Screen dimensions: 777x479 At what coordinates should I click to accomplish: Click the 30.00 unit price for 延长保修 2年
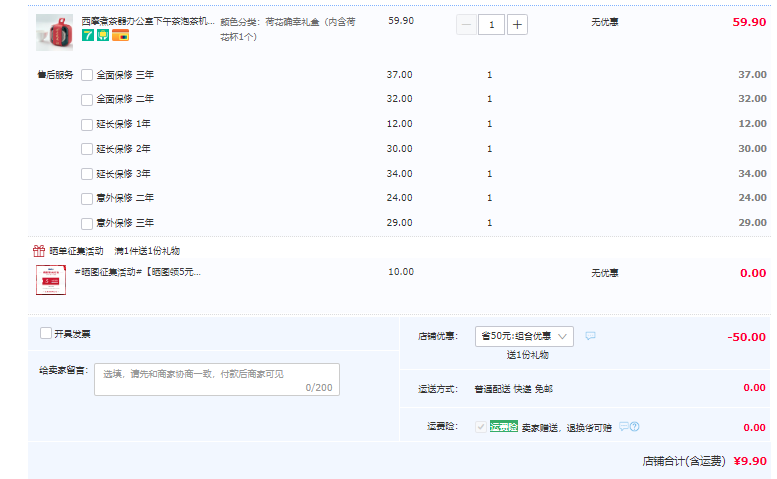pos(399,149)
